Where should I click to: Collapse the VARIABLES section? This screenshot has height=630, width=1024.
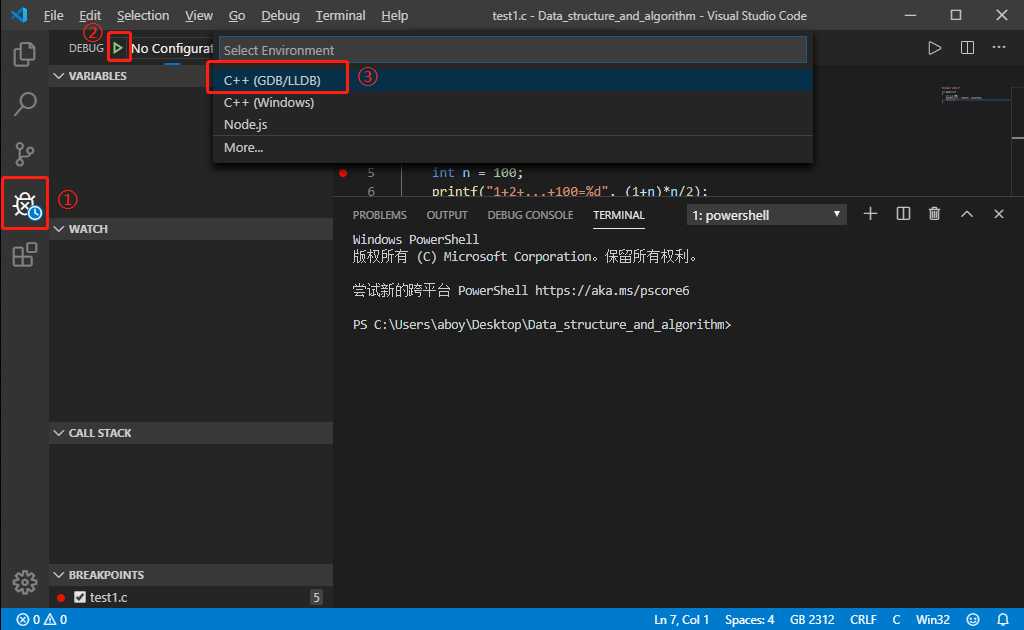click(x=127, y=76)
